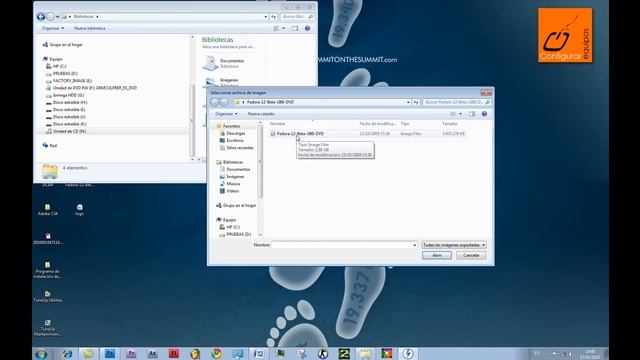Select HP (C:) in dialog navigation pane
The image size is (640, 360).
(x=233, y=227)
